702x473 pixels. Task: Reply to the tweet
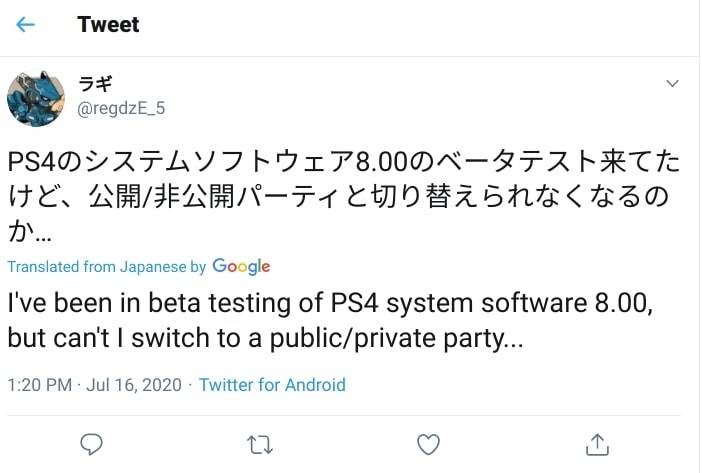(93, 443)
